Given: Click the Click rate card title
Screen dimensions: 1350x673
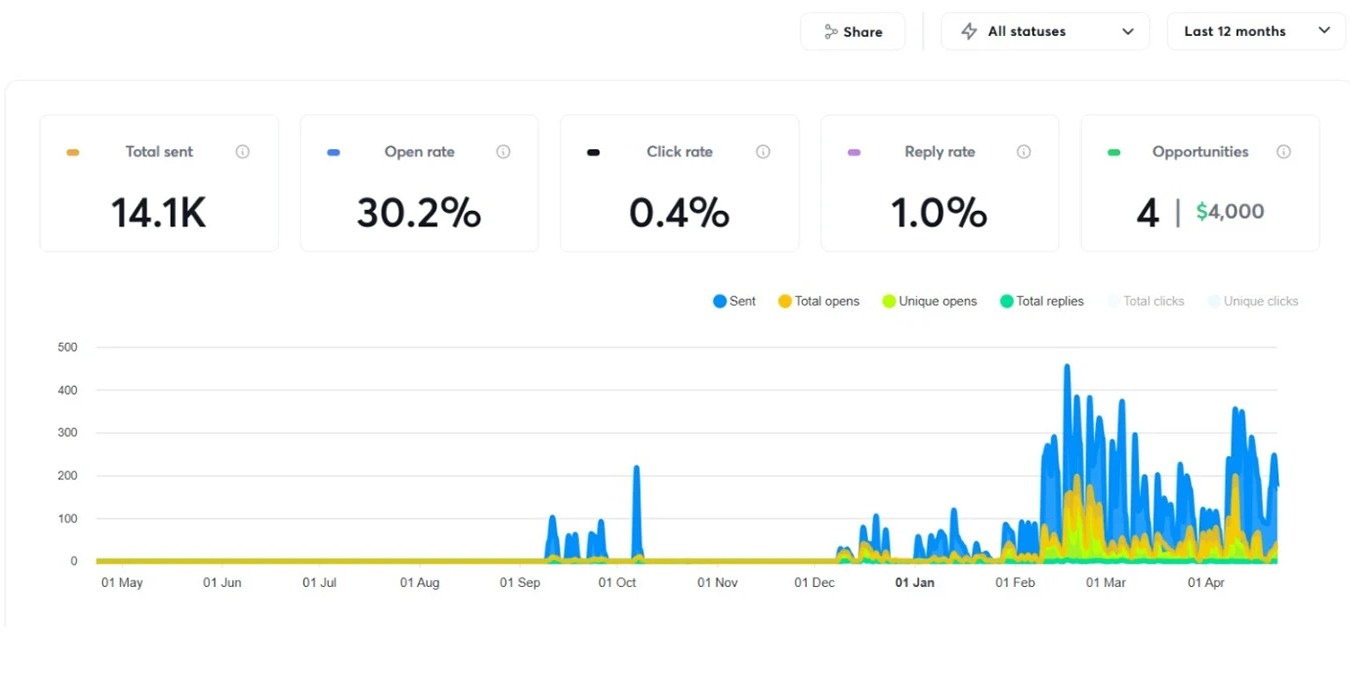Looking at the screenshot, I should click(x=680, y=152).
